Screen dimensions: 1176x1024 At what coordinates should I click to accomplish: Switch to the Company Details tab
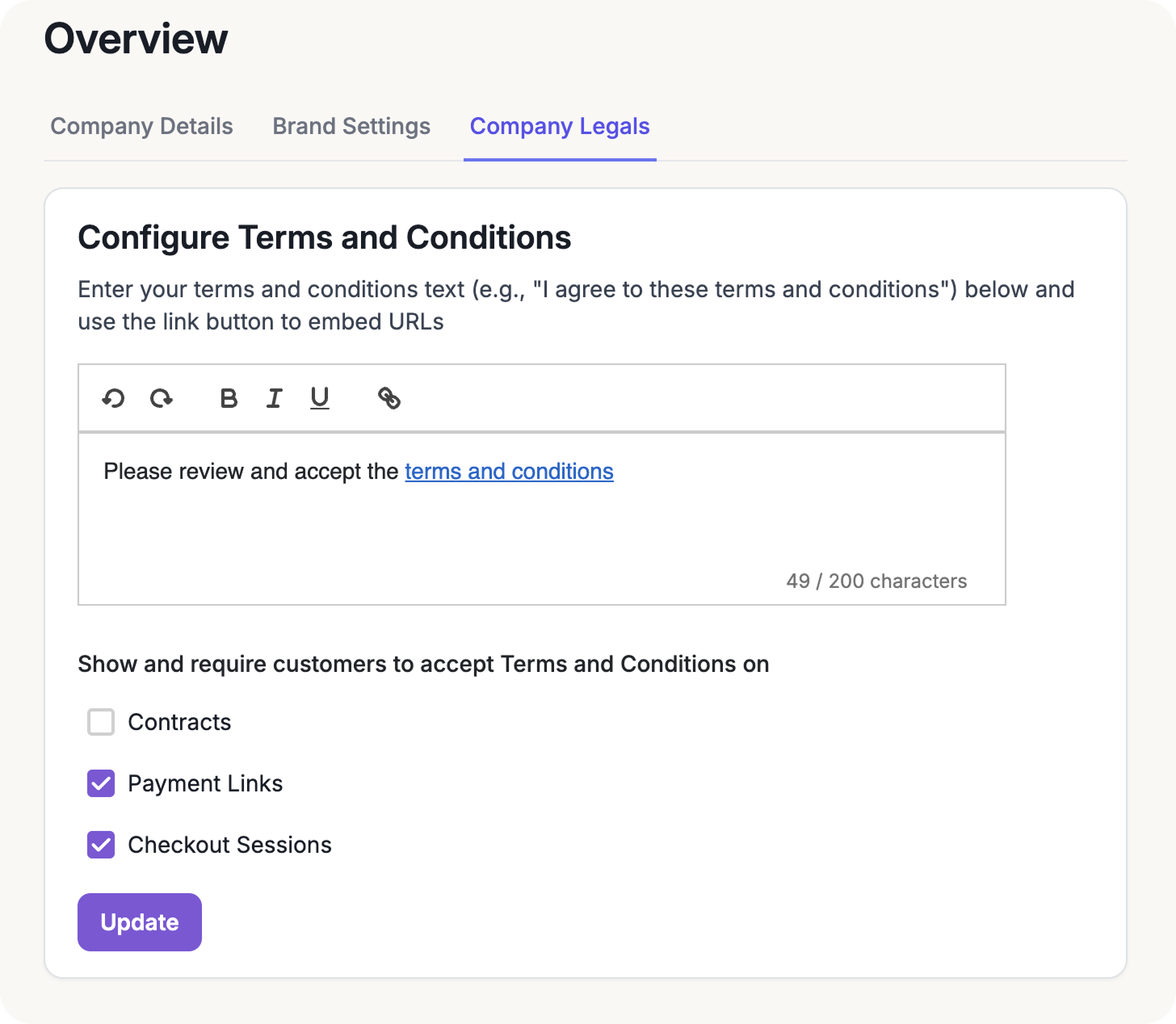pyautogui.click(x=141, y=127)
